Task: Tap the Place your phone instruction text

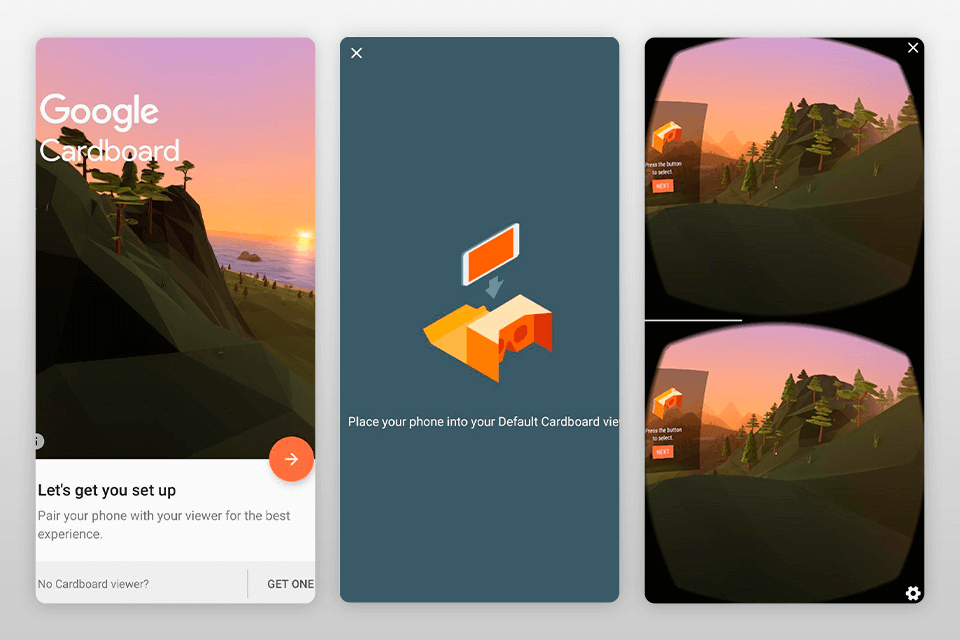Action: coord(480,421)
